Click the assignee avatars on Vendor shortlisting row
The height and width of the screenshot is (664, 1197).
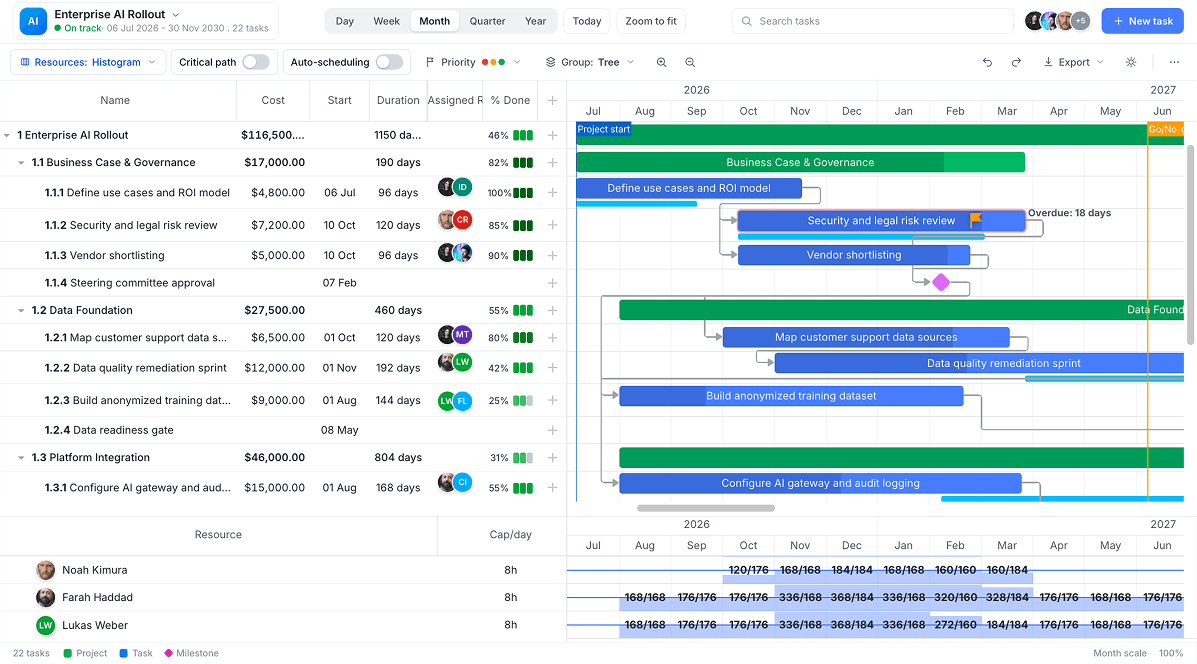click(455, 253)
